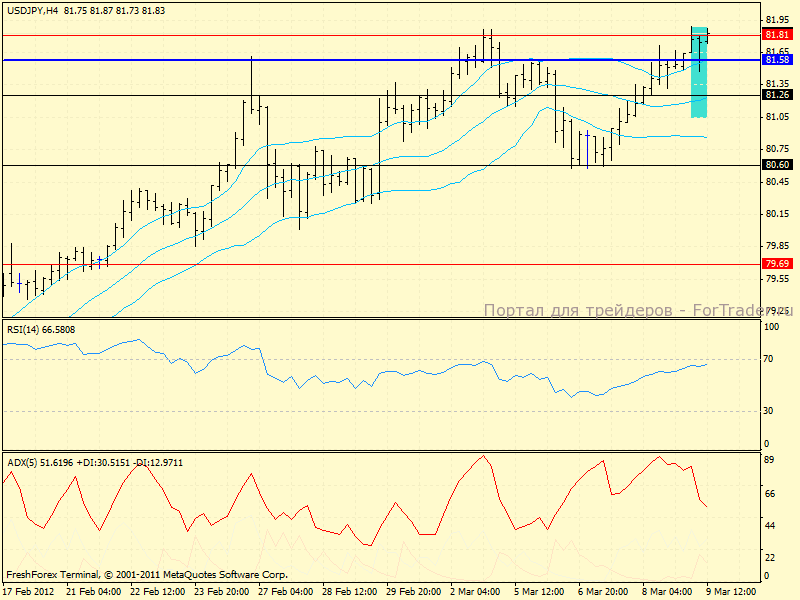Viewport: 800px width, 600px height.
Task: Select the thick blue horizontal resistance line
Action: (x=300, y=60)
